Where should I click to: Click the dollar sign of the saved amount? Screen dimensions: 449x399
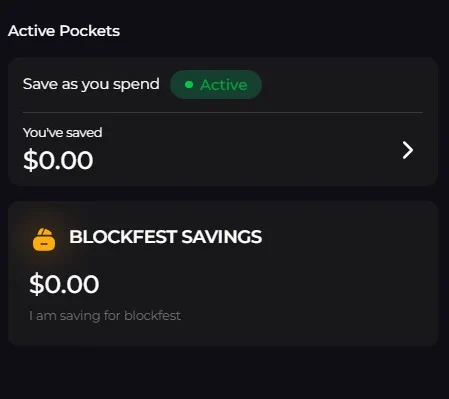pos(29,160)
